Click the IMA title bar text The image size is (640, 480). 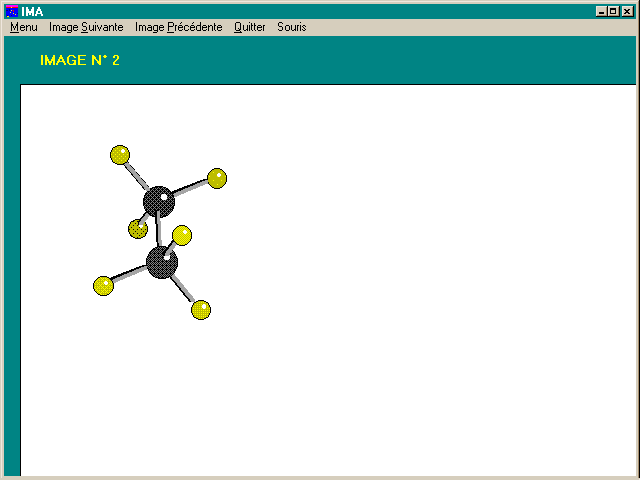(x=32, y=11)
